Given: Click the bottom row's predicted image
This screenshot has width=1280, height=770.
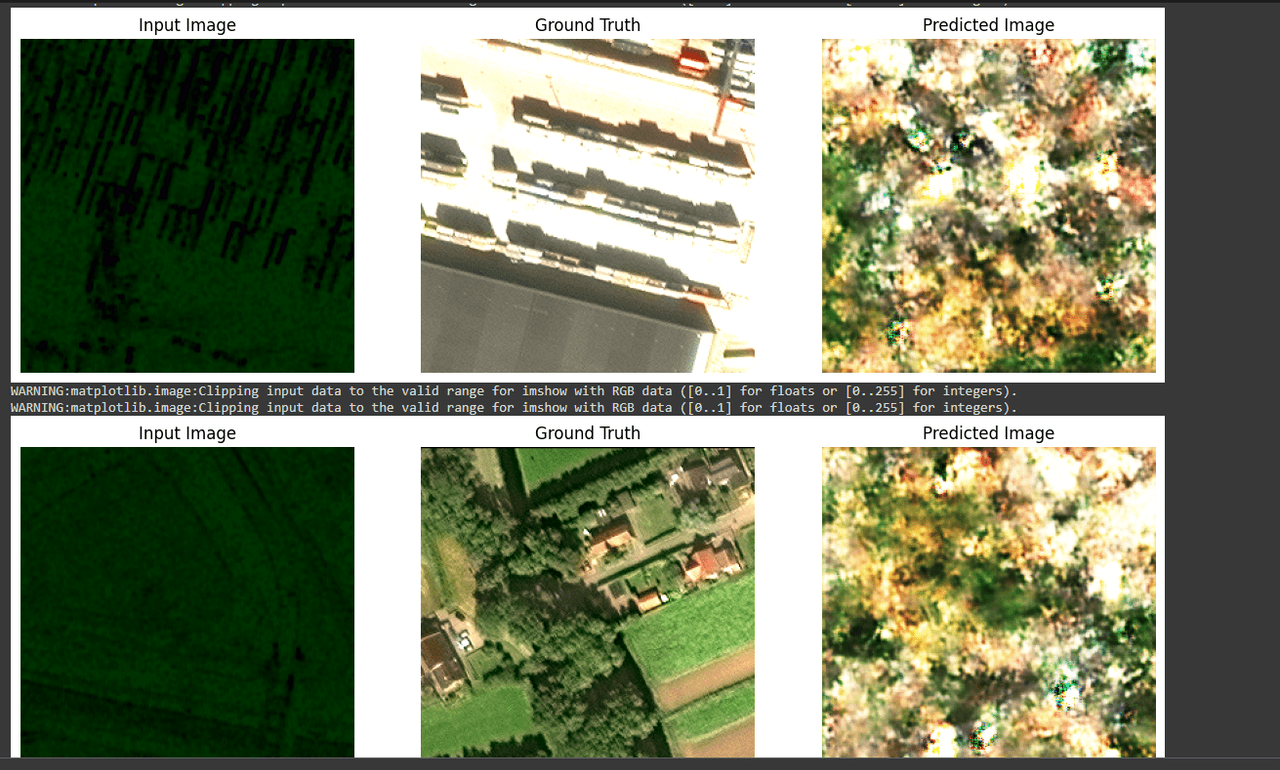Looking at the screenshot, I should point(988,601).
